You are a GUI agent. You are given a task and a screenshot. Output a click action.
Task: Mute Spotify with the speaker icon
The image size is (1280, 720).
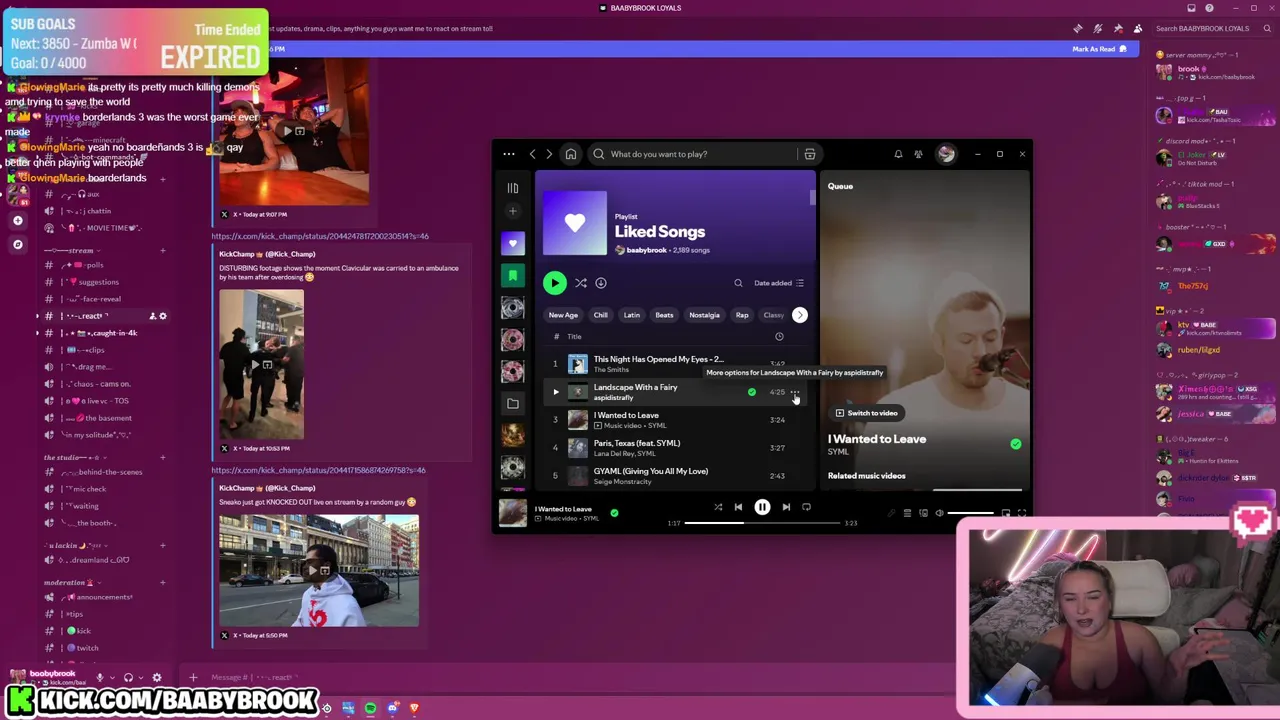tap(939, 513)
